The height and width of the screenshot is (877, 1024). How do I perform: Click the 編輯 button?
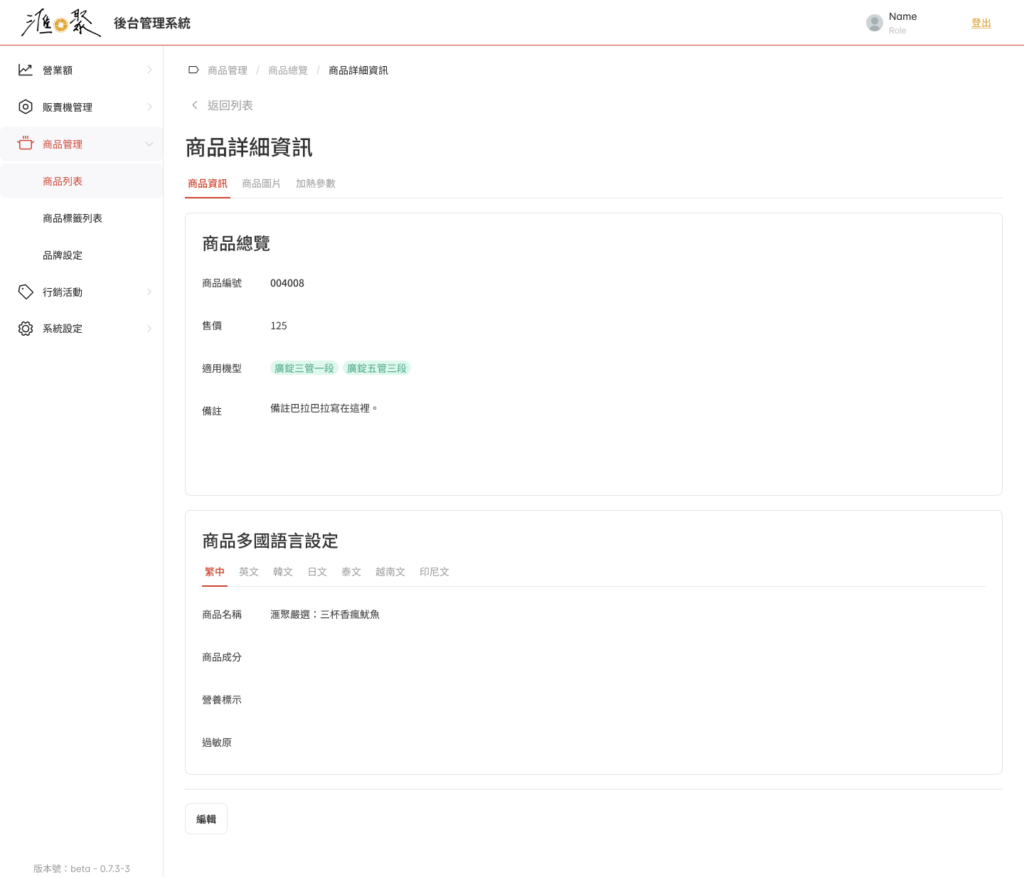click(206, 819)
